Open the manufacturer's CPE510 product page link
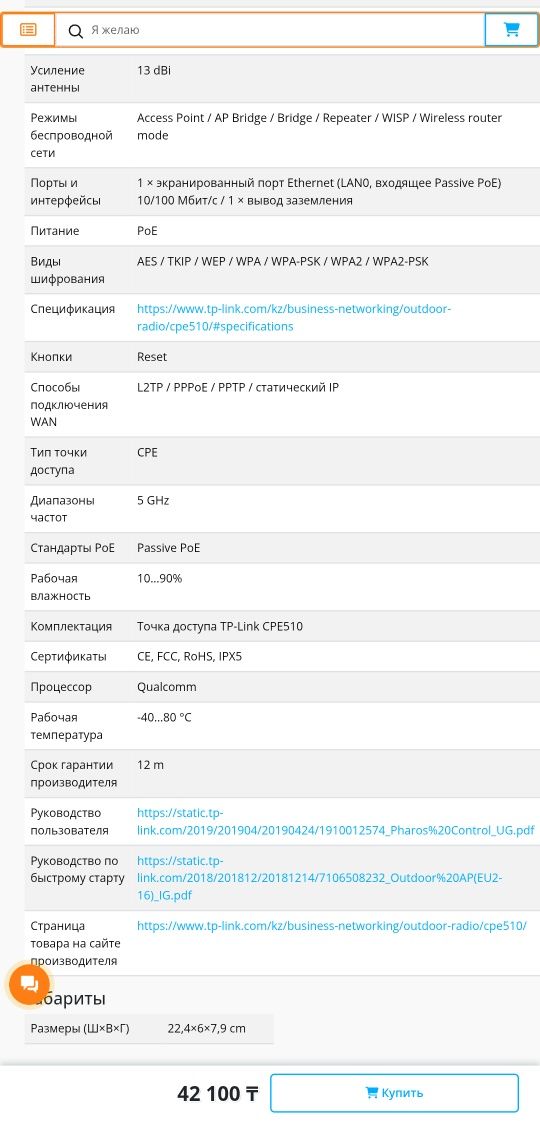 coord(331,926)
